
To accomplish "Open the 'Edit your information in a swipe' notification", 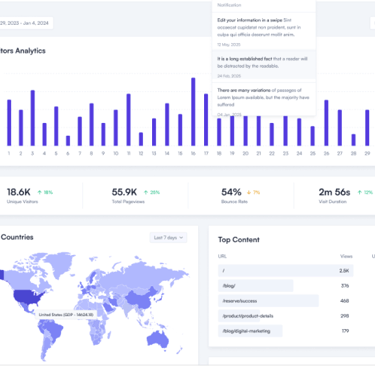I will pos(264,32).
